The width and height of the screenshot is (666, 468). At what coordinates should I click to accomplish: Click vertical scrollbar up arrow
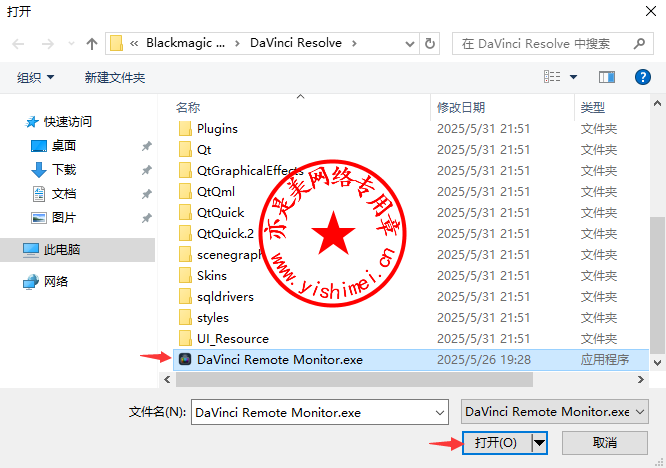coord(657,103)
